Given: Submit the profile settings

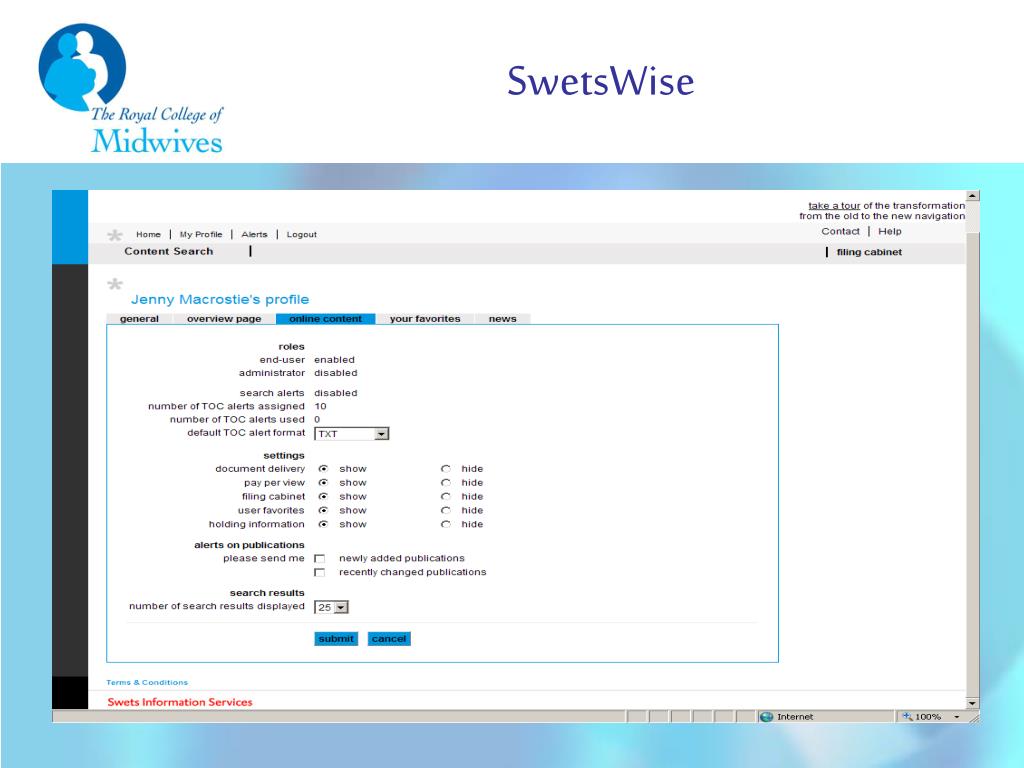Looking at the screenshot, I should coord(336,639).
